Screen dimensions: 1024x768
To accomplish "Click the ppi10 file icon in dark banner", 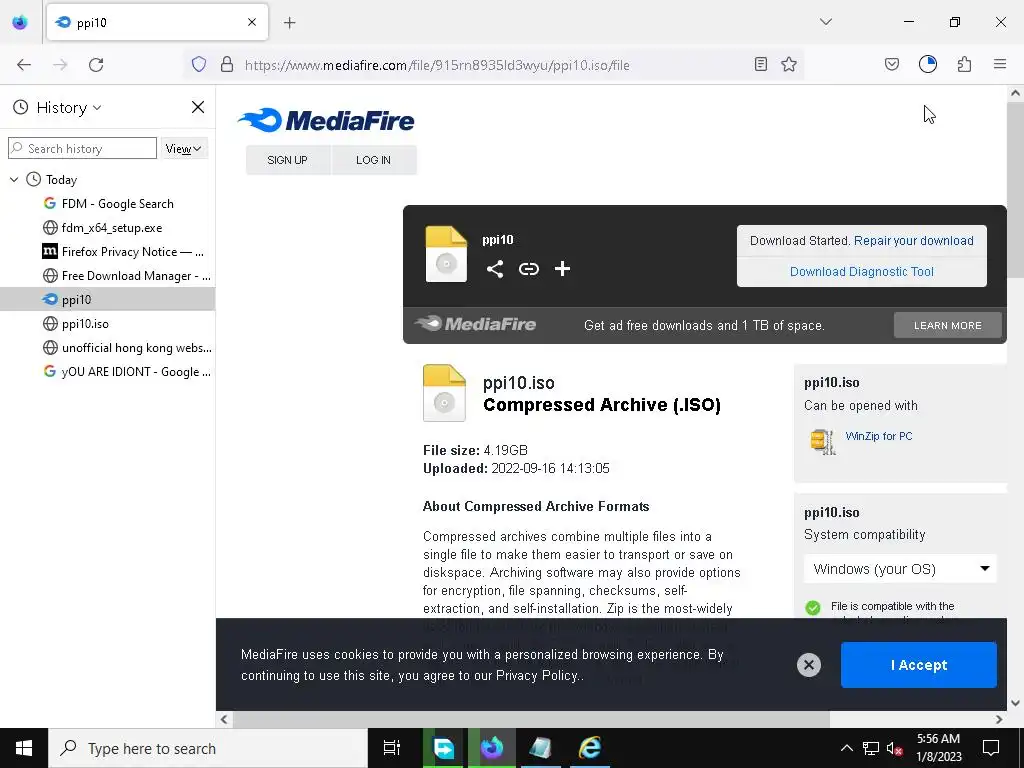I will (446, 255).
